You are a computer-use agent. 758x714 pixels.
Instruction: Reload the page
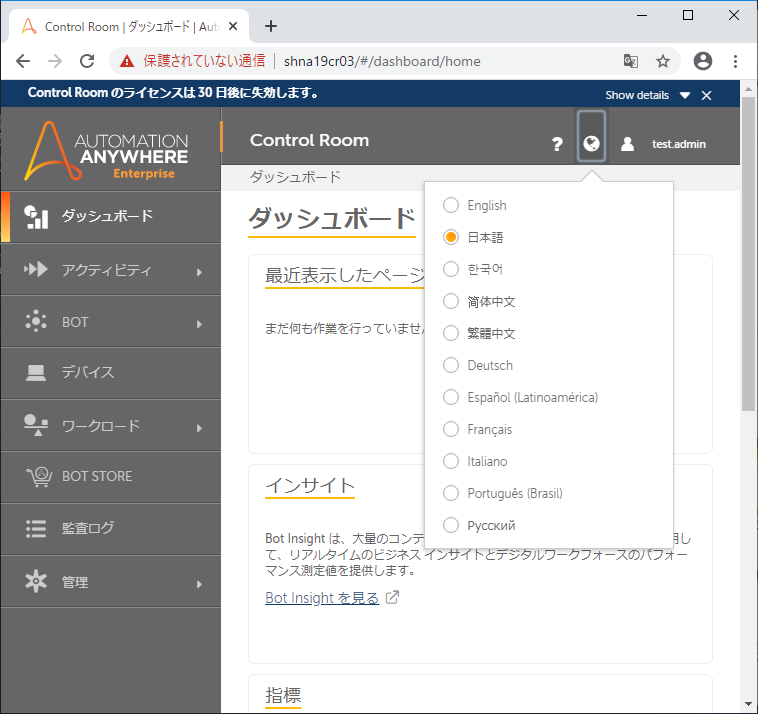pos(87,61)
